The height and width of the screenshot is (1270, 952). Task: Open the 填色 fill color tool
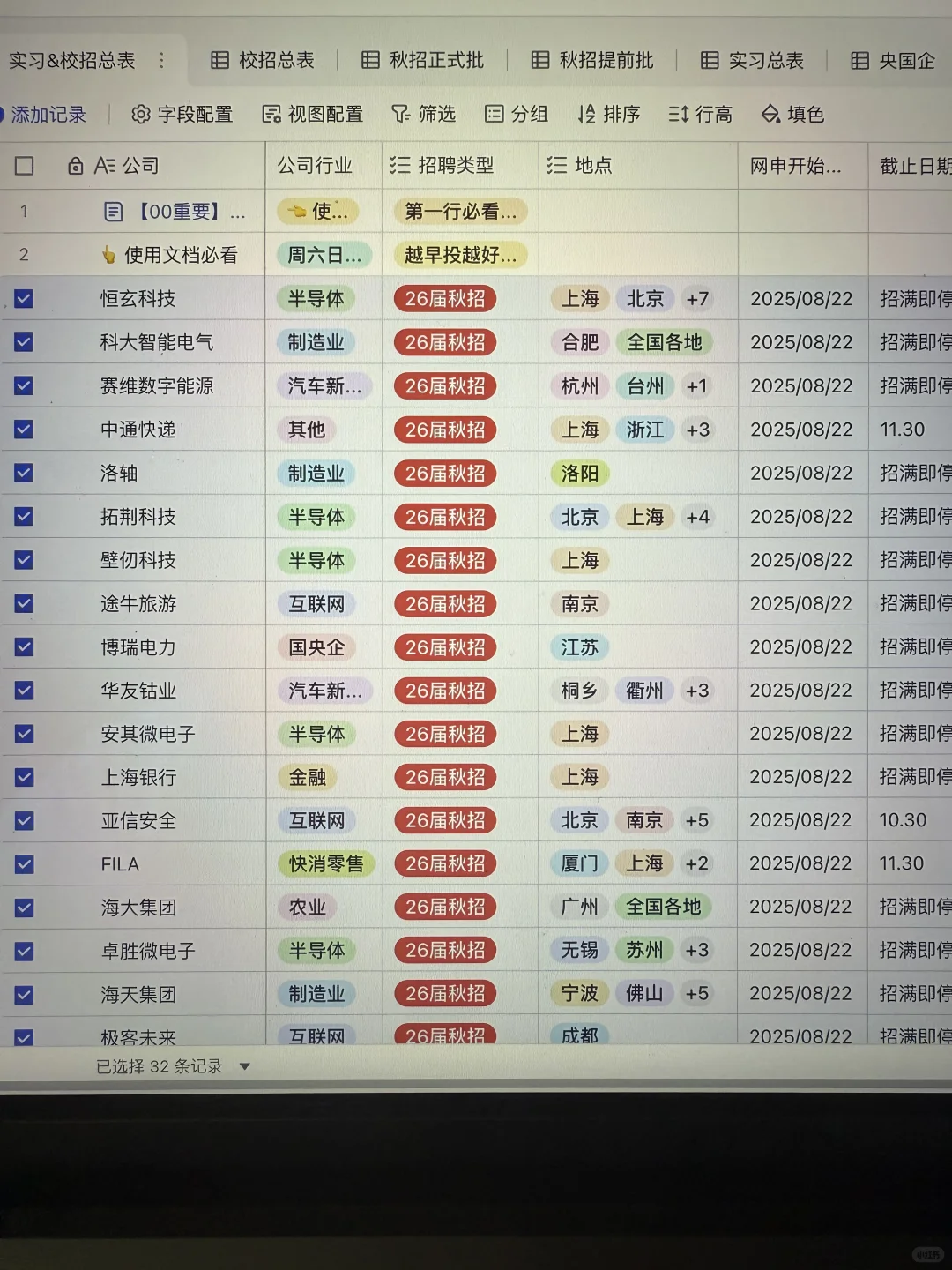tap(792, 114)
